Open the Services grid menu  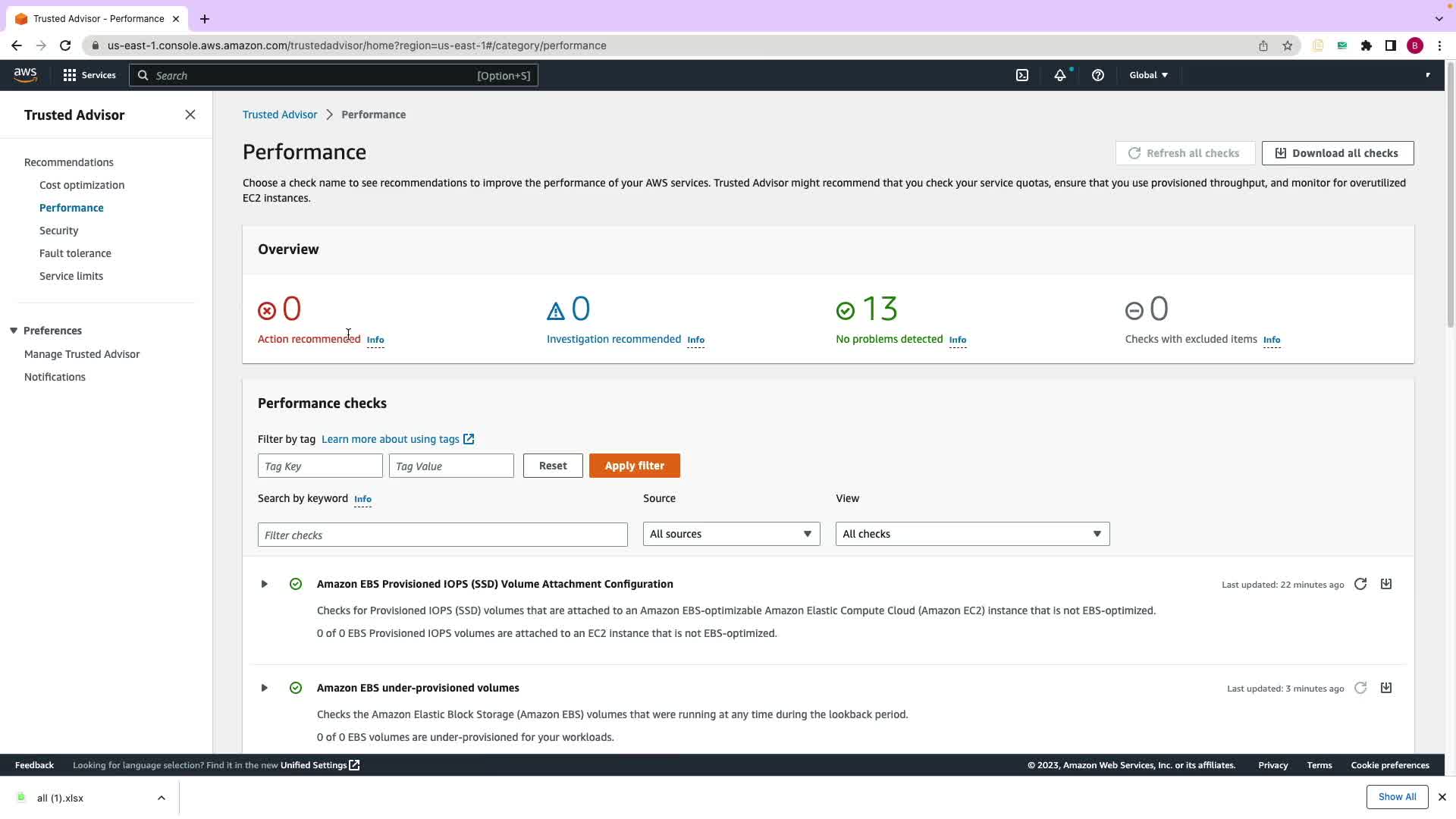tap(89, 75)
